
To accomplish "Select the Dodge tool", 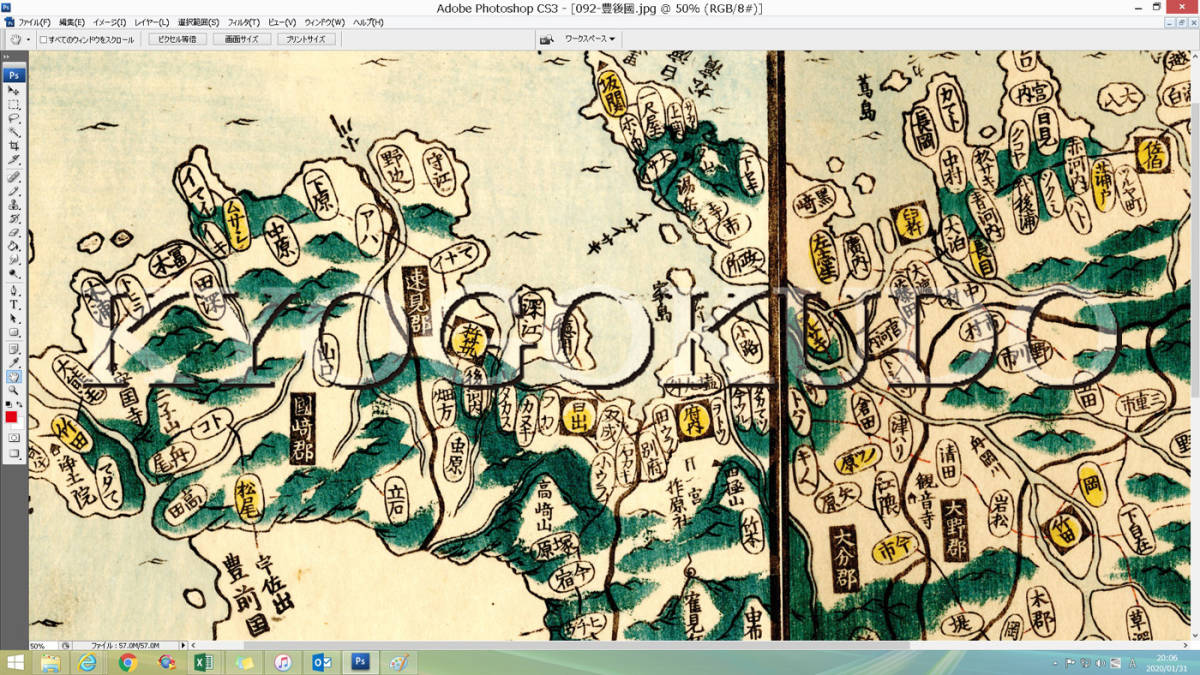I will point(14,274).
